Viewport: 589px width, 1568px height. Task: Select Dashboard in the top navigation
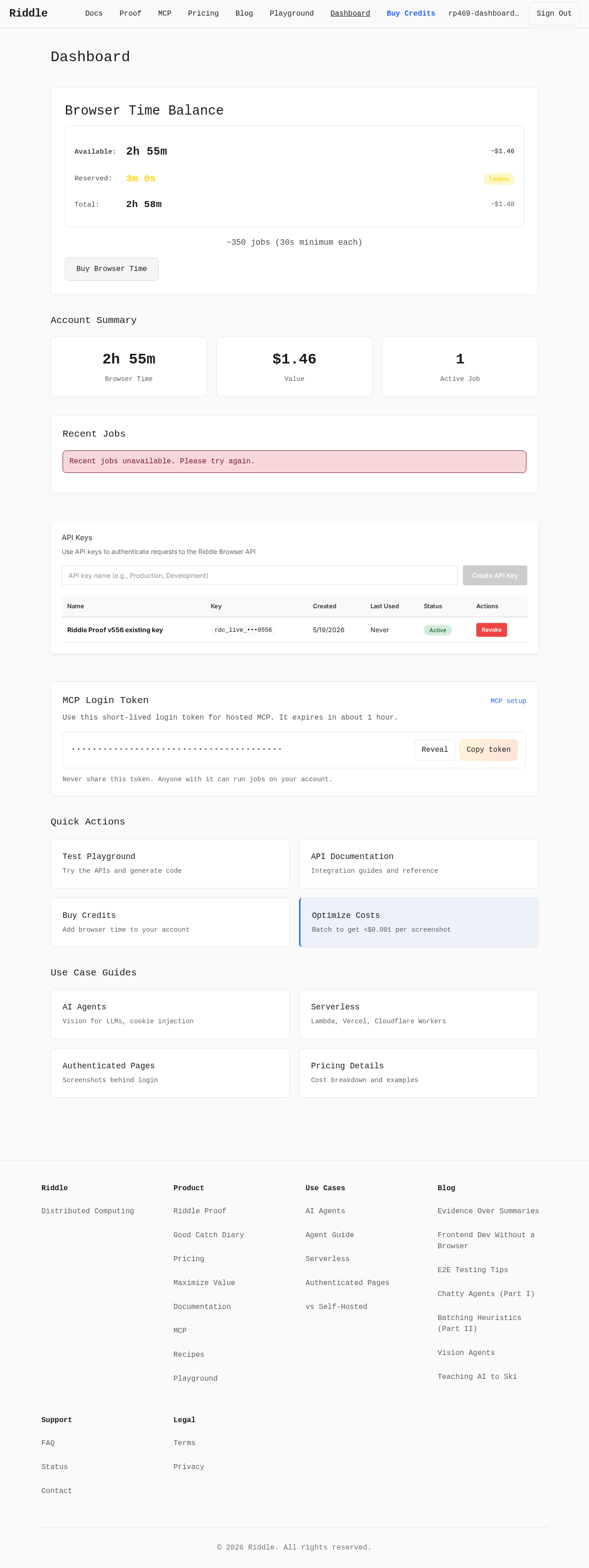350,13
